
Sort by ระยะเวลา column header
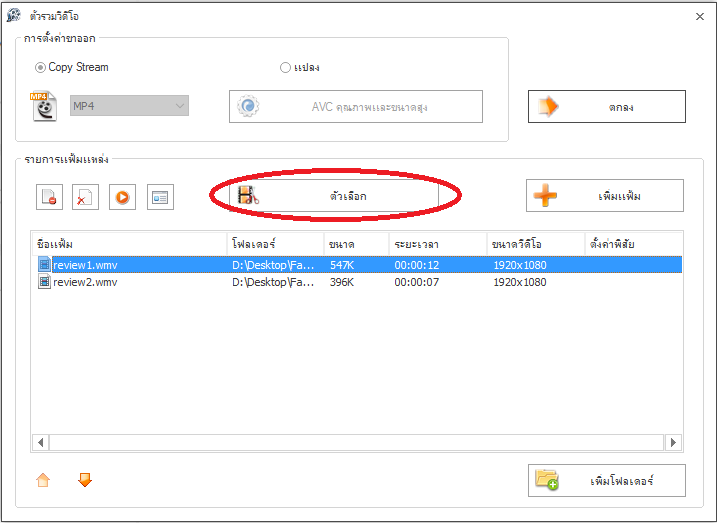click(x=438, y=244)
